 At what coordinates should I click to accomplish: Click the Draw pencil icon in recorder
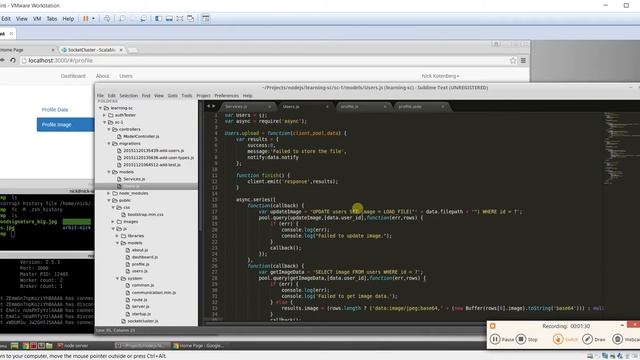[587, 339]
